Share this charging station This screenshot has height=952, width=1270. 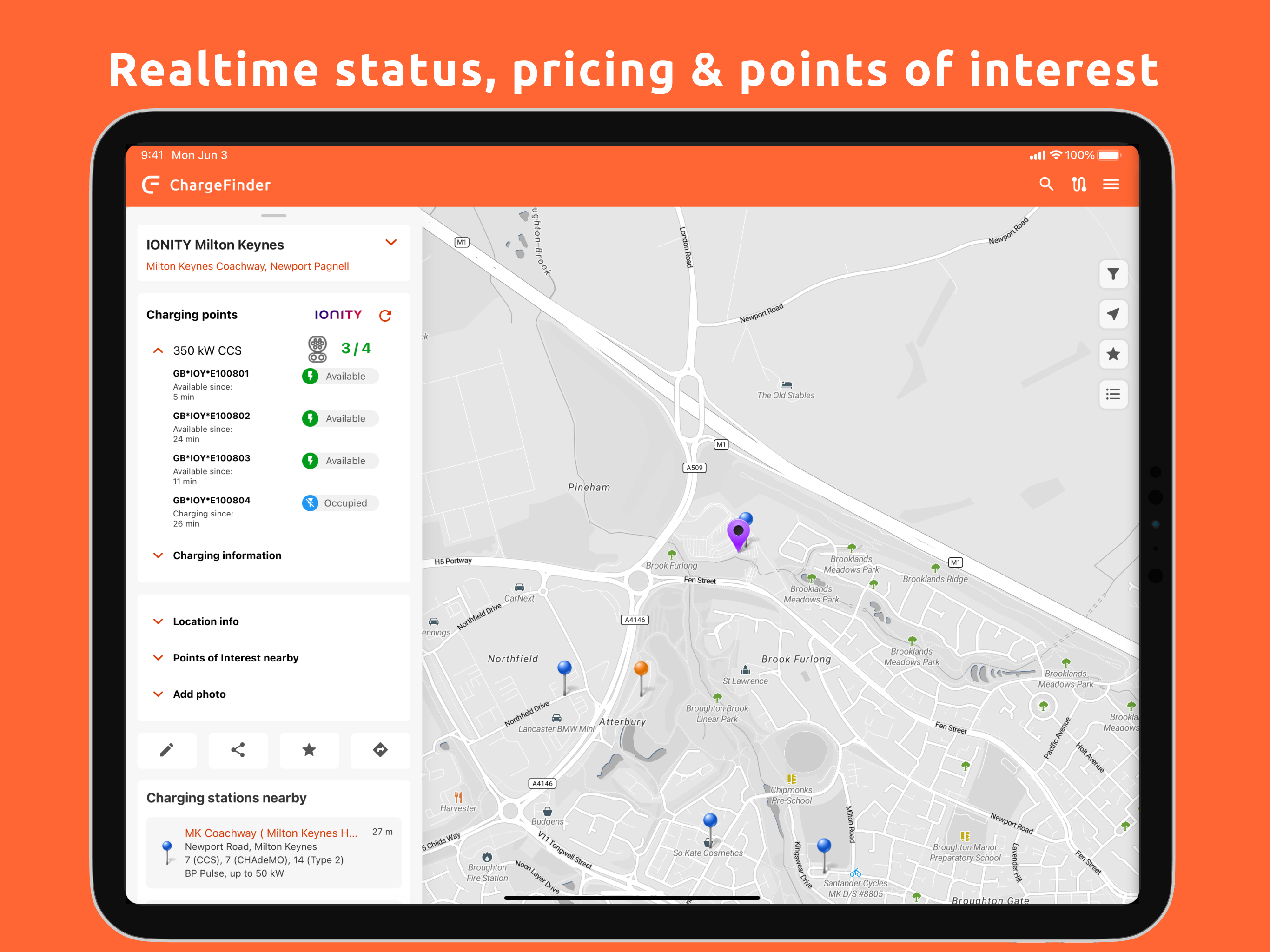[x=238, y=750]
